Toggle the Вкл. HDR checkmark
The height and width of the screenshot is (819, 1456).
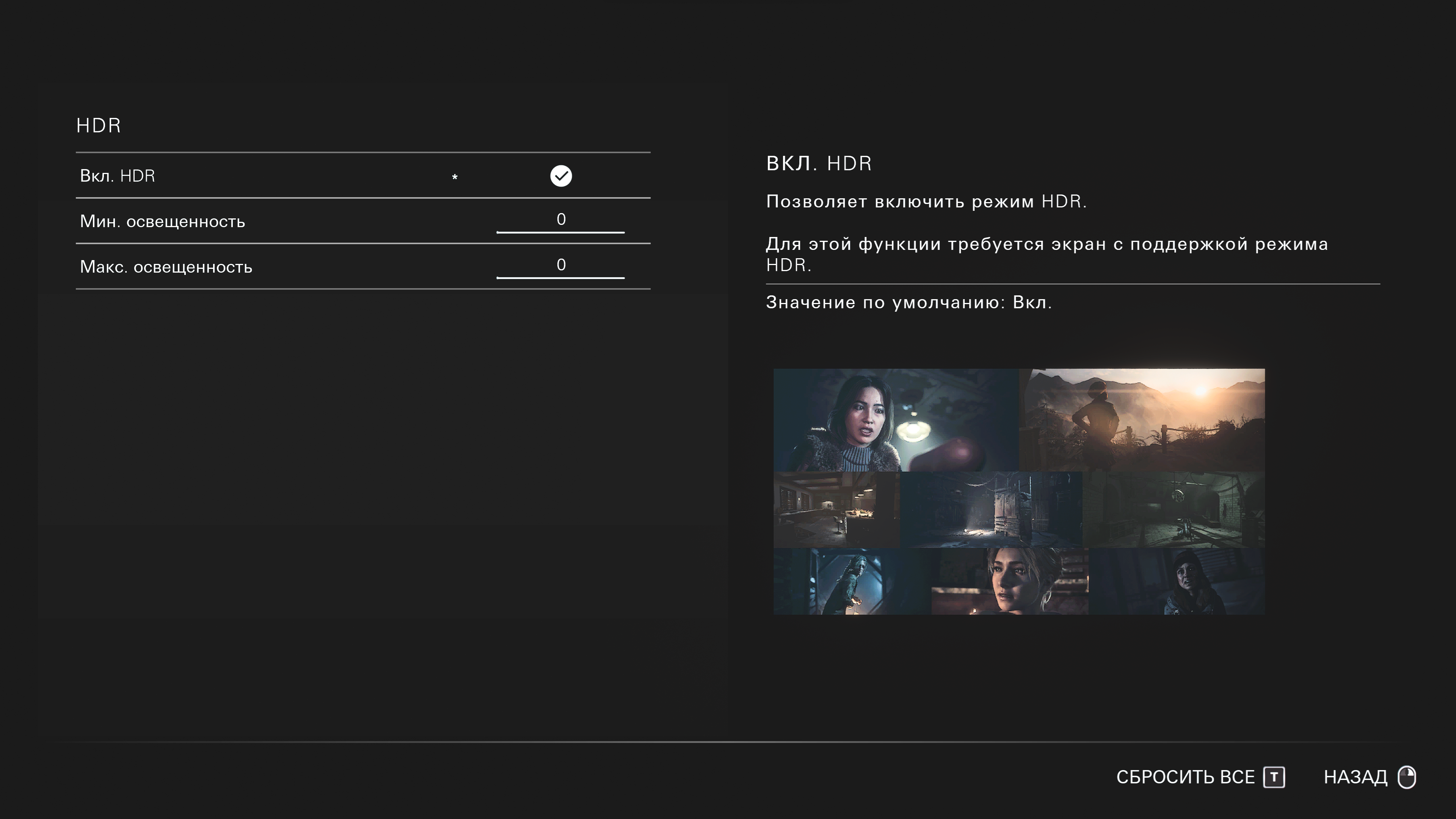coord(561,176)
